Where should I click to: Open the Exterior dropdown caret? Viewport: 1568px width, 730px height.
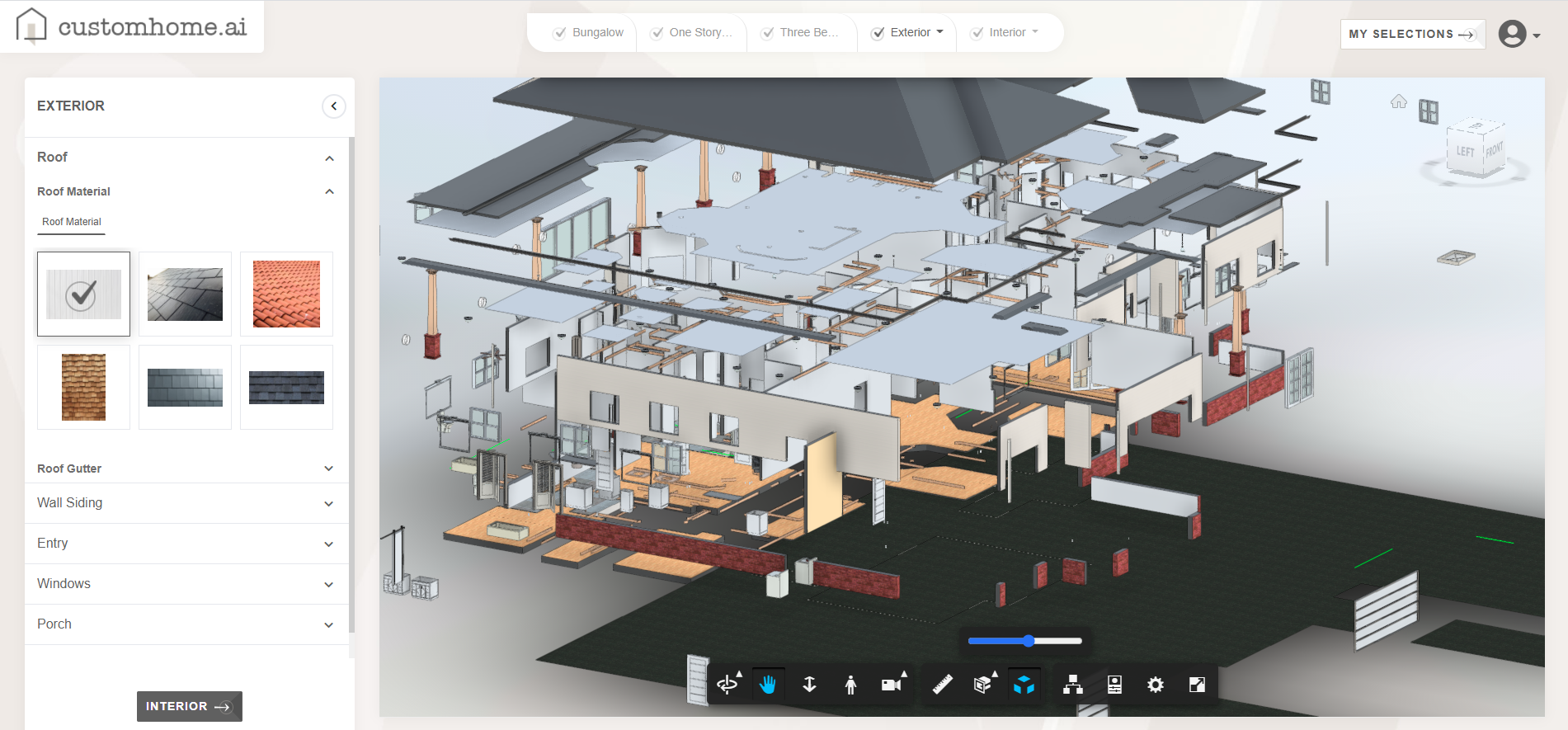[939, 32]
